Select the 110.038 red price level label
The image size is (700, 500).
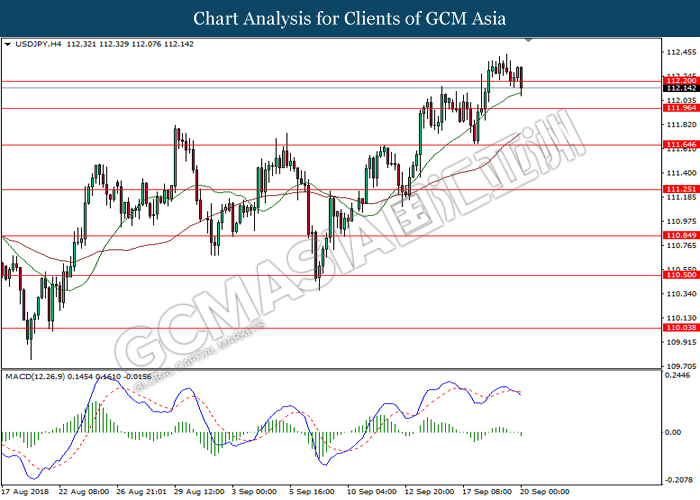[x=680, y=328]
